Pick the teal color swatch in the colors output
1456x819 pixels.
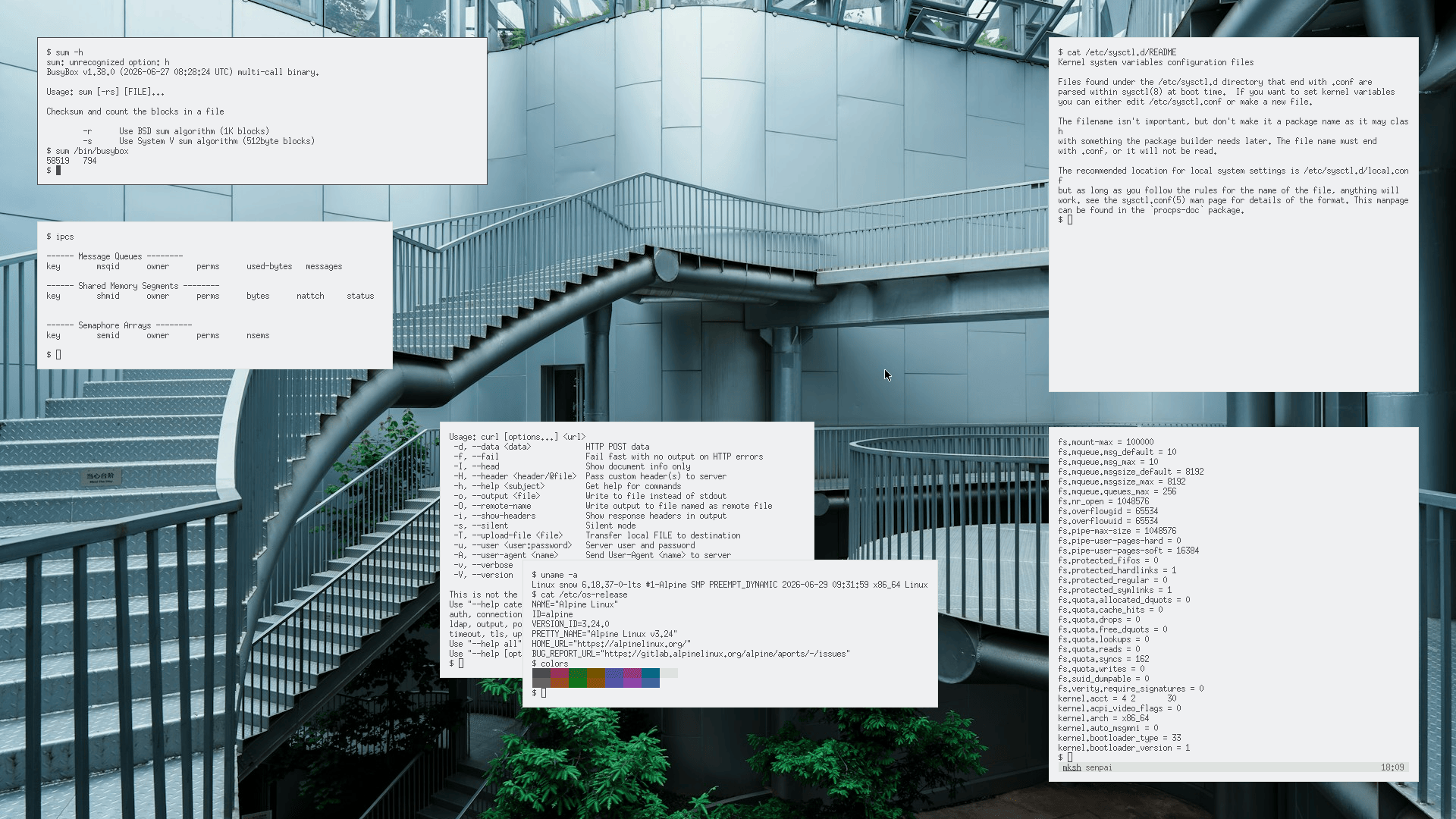coord(651,673)
